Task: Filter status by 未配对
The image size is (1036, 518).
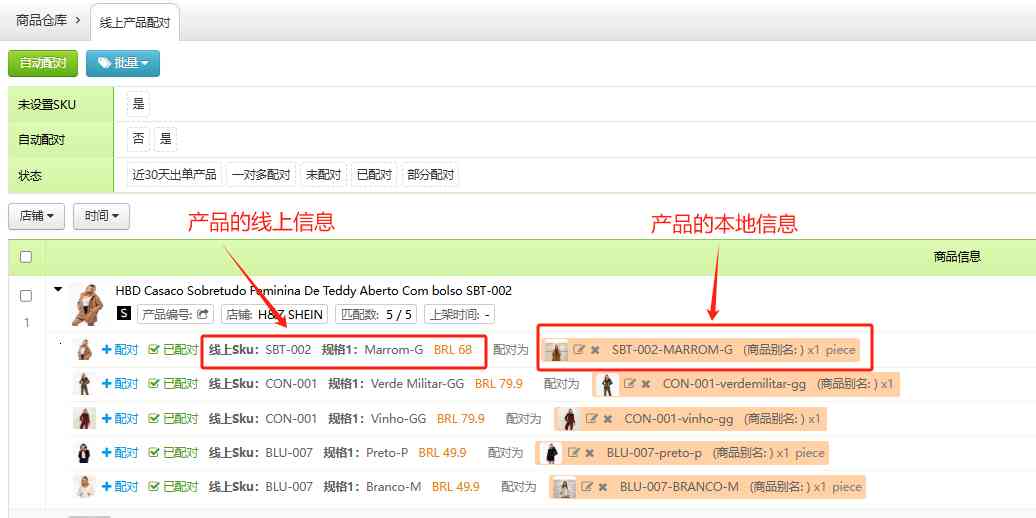Action: [323, 175]
